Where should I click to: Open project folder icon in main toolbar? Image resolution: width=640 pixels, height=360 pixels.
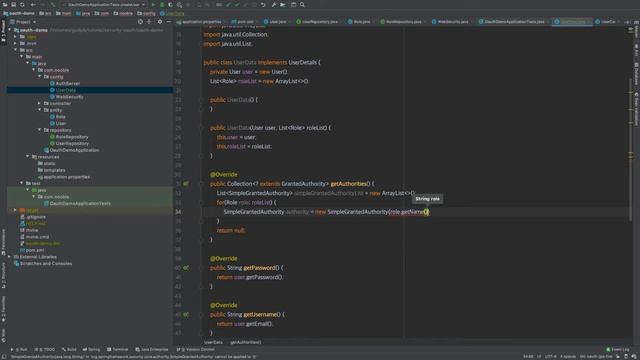(5, 4)
